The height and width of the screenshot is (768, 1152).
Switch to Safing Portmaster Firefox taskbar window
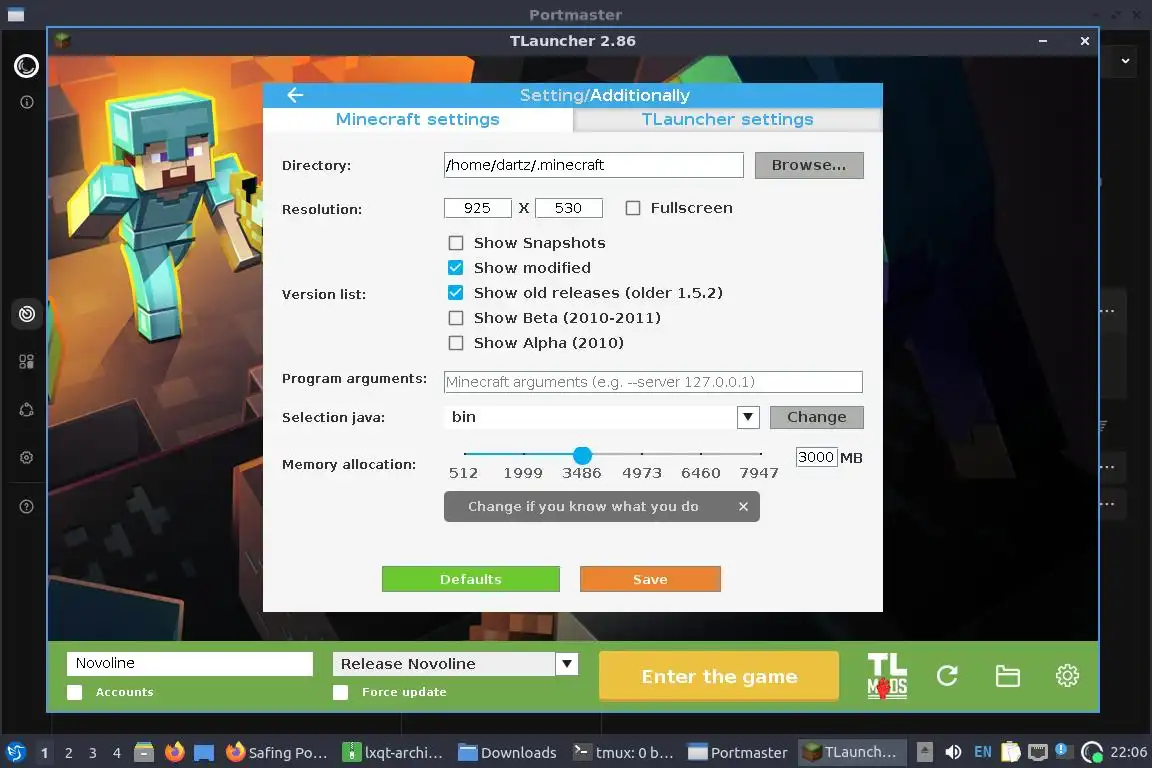pyautogui.click(x=276, y=752)
